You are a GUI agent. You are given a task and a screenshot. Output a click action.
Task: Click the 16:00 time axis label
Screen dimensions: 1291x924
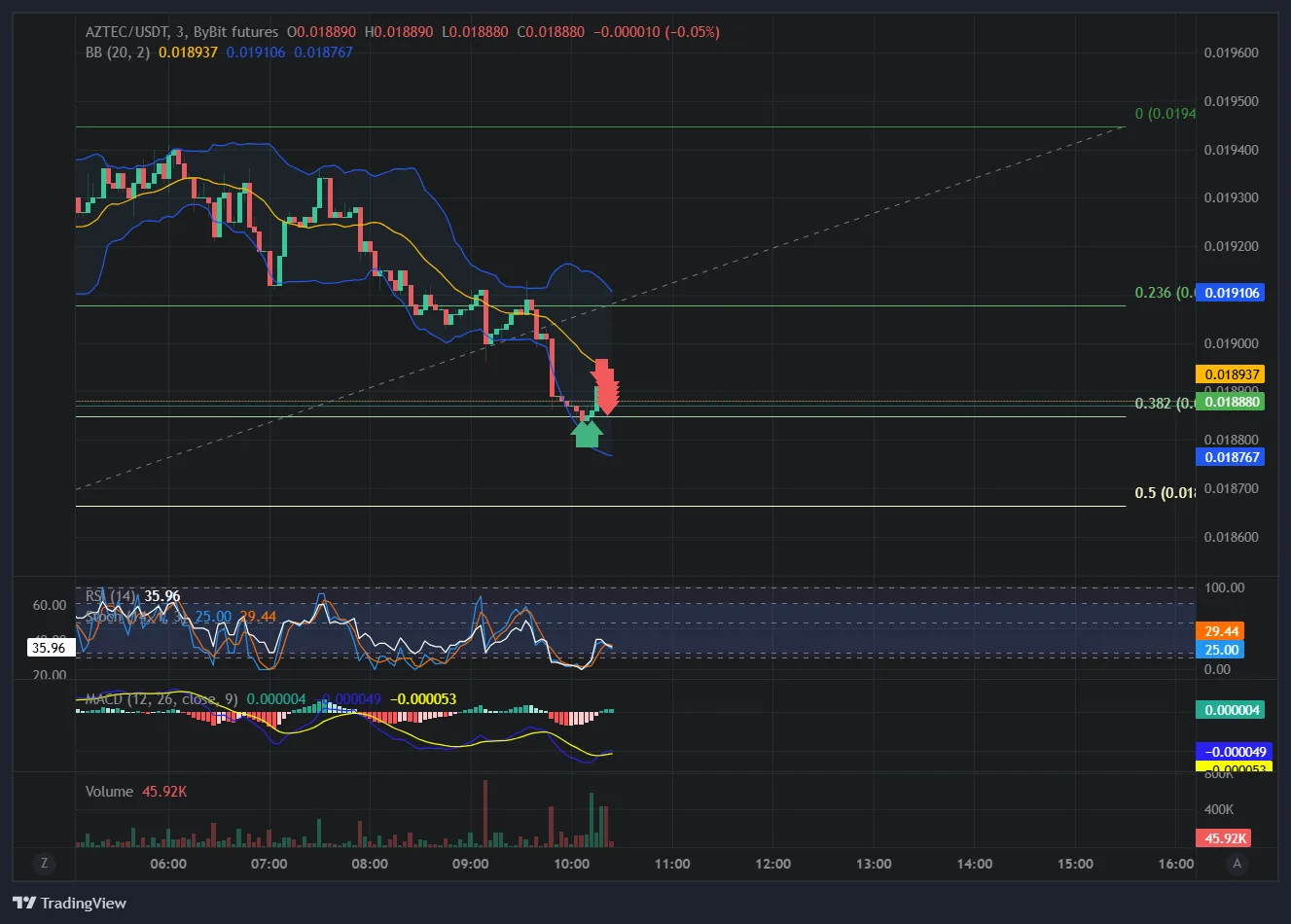[x=1175, y=864]
